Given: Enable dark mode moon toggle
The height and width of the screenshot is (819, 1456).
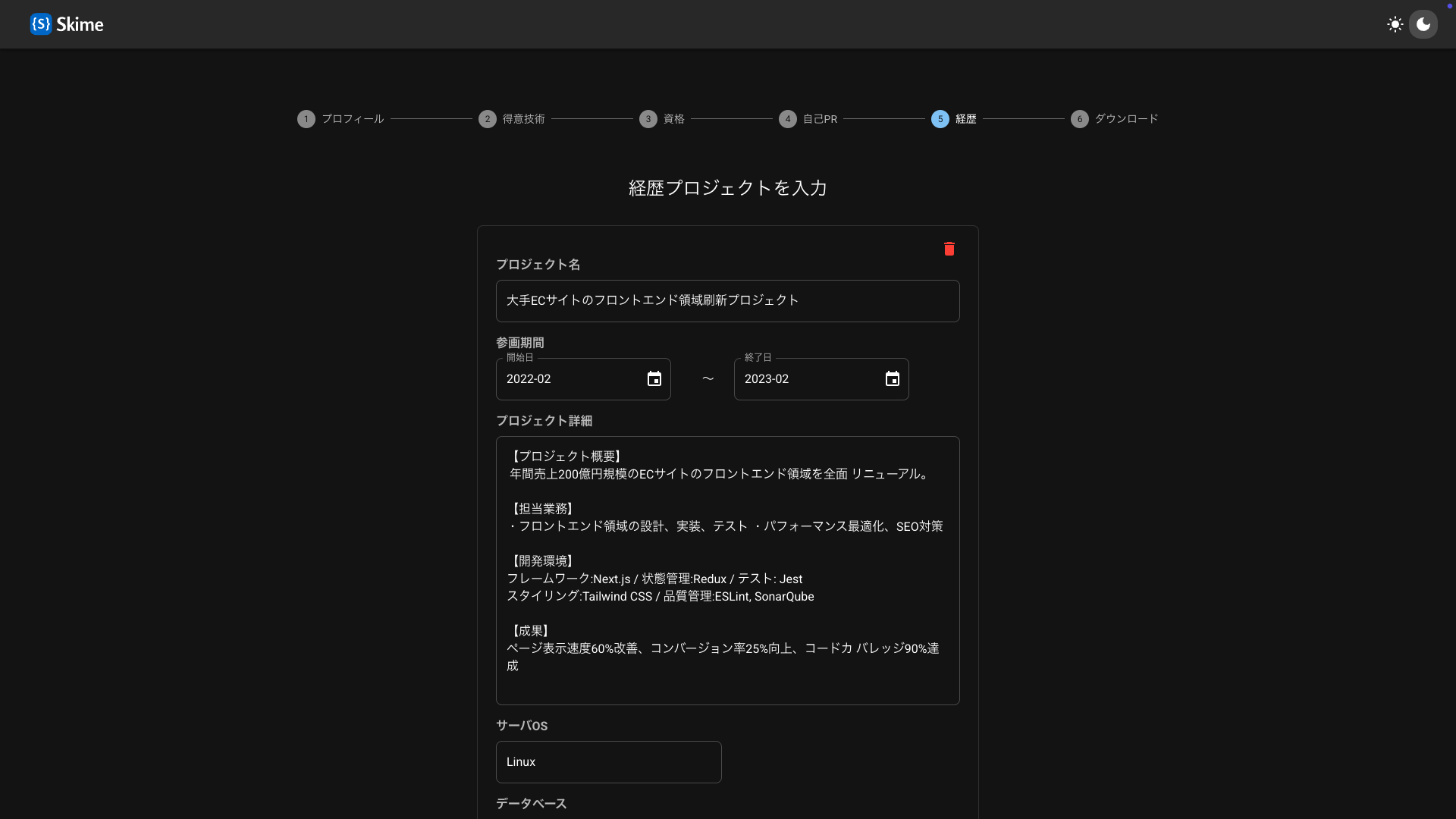Looking at the screenshot, I should click(x=1423, y=24).
